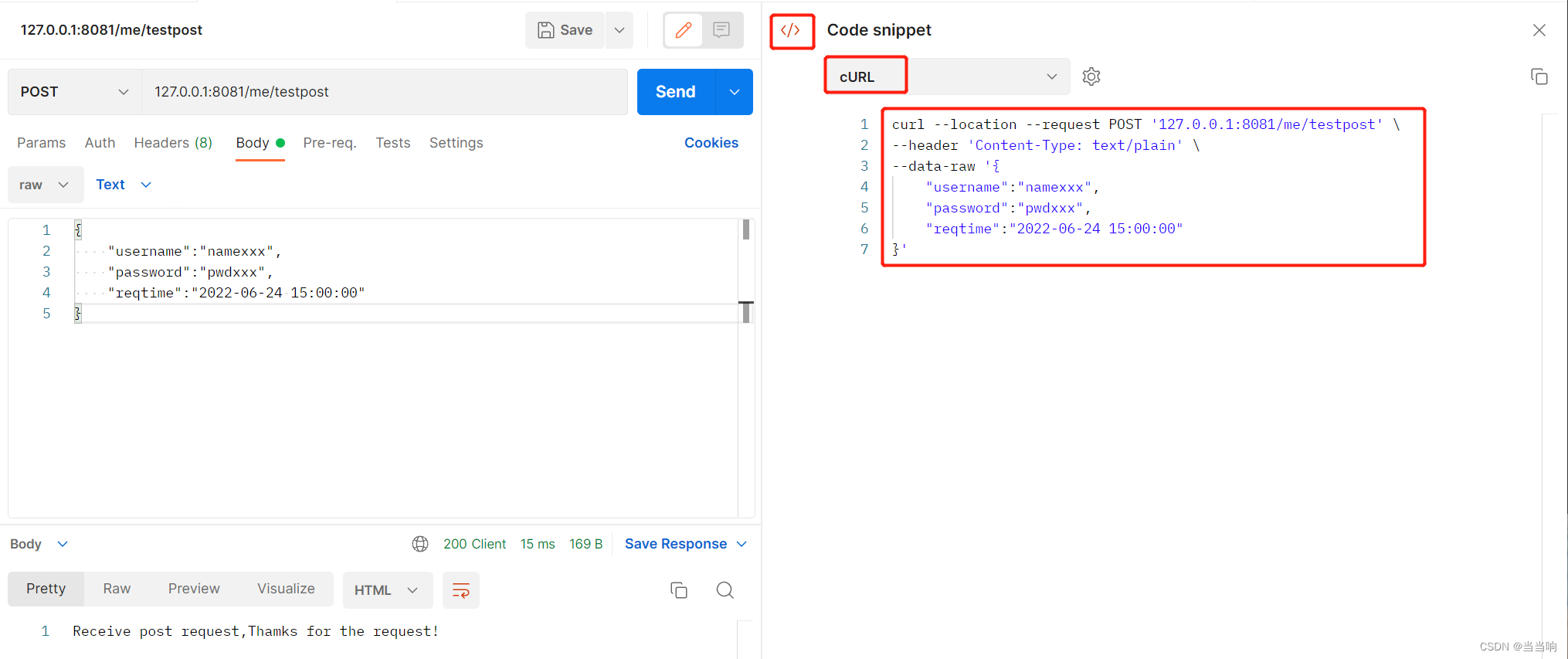Click the response text line
1568x659 pixels.
pos(256,631)
